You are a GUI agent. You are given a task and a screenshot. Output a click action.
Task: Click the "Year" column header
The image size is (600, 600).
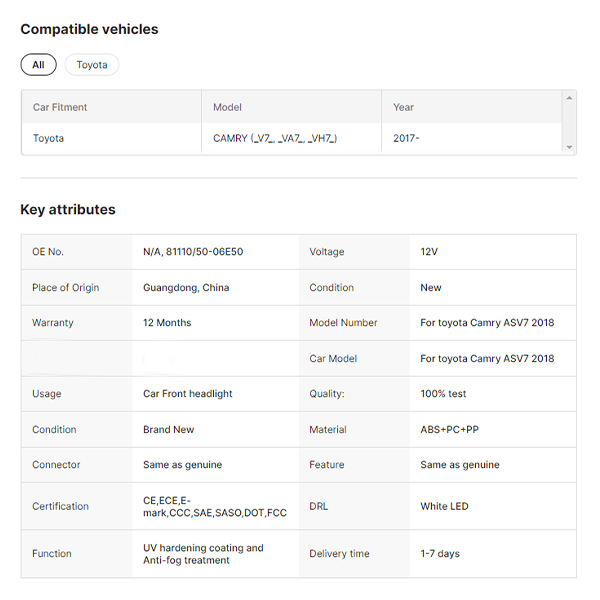coord(403,107)
